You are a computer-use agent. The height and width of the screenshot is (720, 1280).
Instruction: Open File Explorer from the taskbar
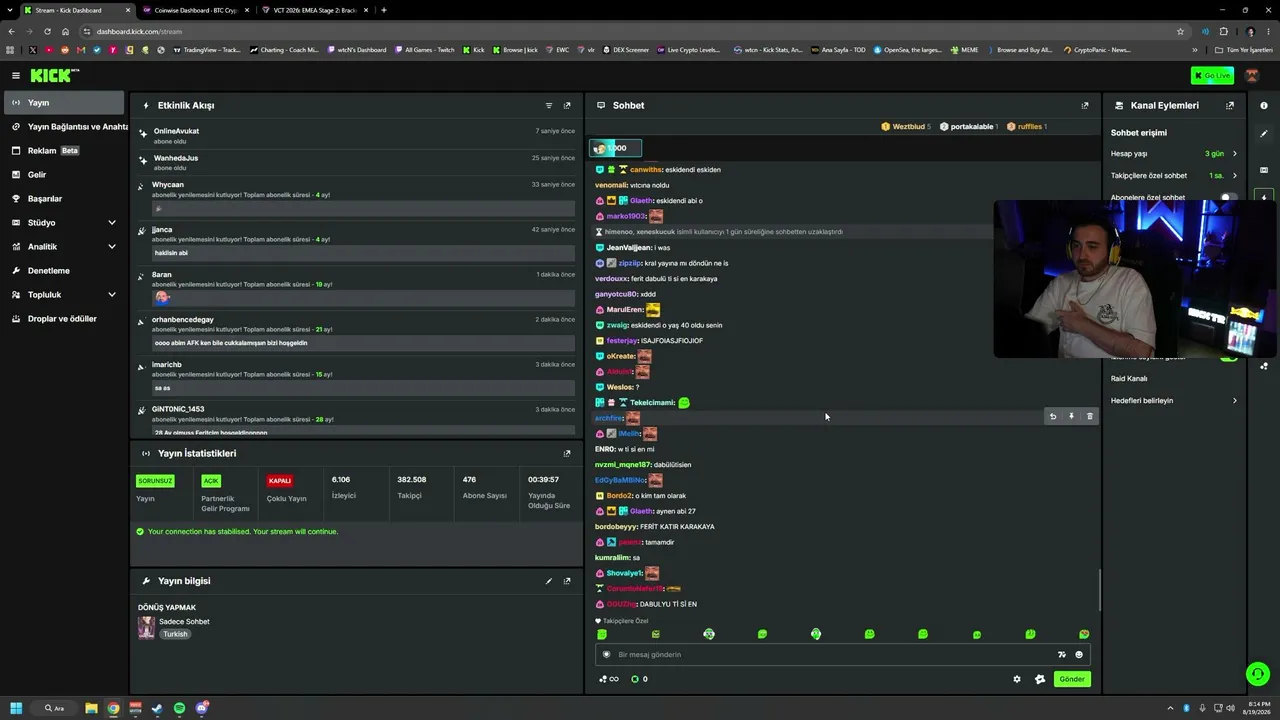pos(91,708)
